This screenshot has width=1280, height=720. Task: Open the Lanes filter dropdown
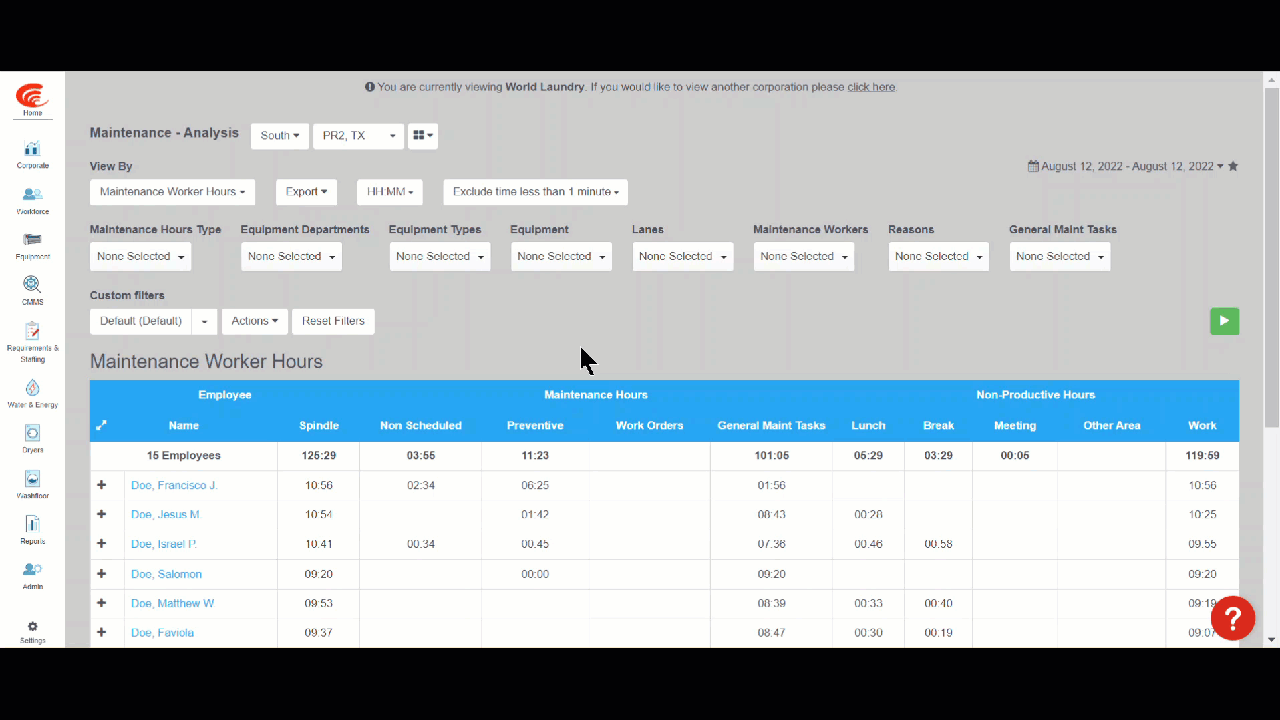(x=683, y=257)
